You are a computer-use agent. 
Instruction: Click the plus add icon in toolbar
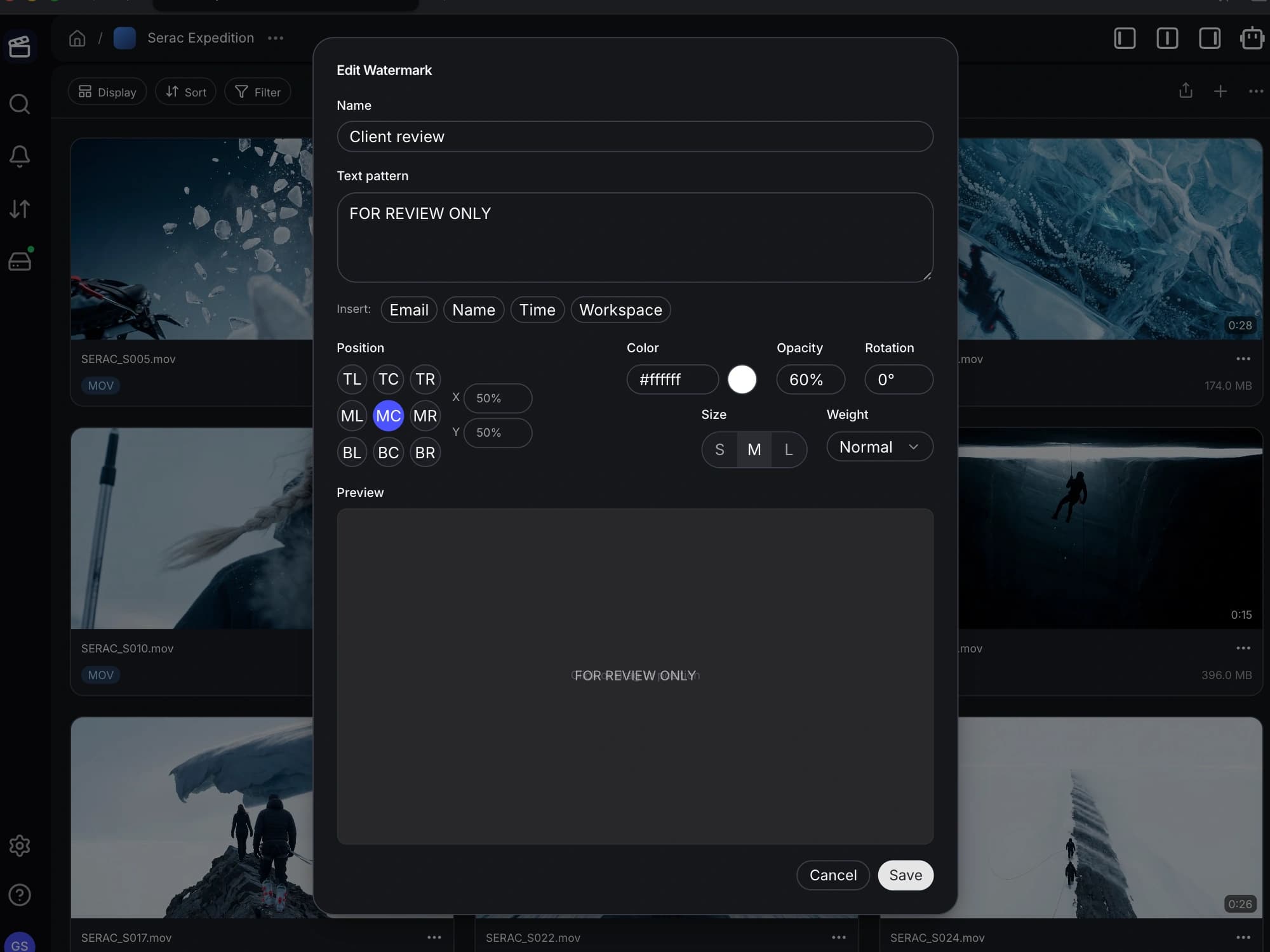[x=1220, y=91]
